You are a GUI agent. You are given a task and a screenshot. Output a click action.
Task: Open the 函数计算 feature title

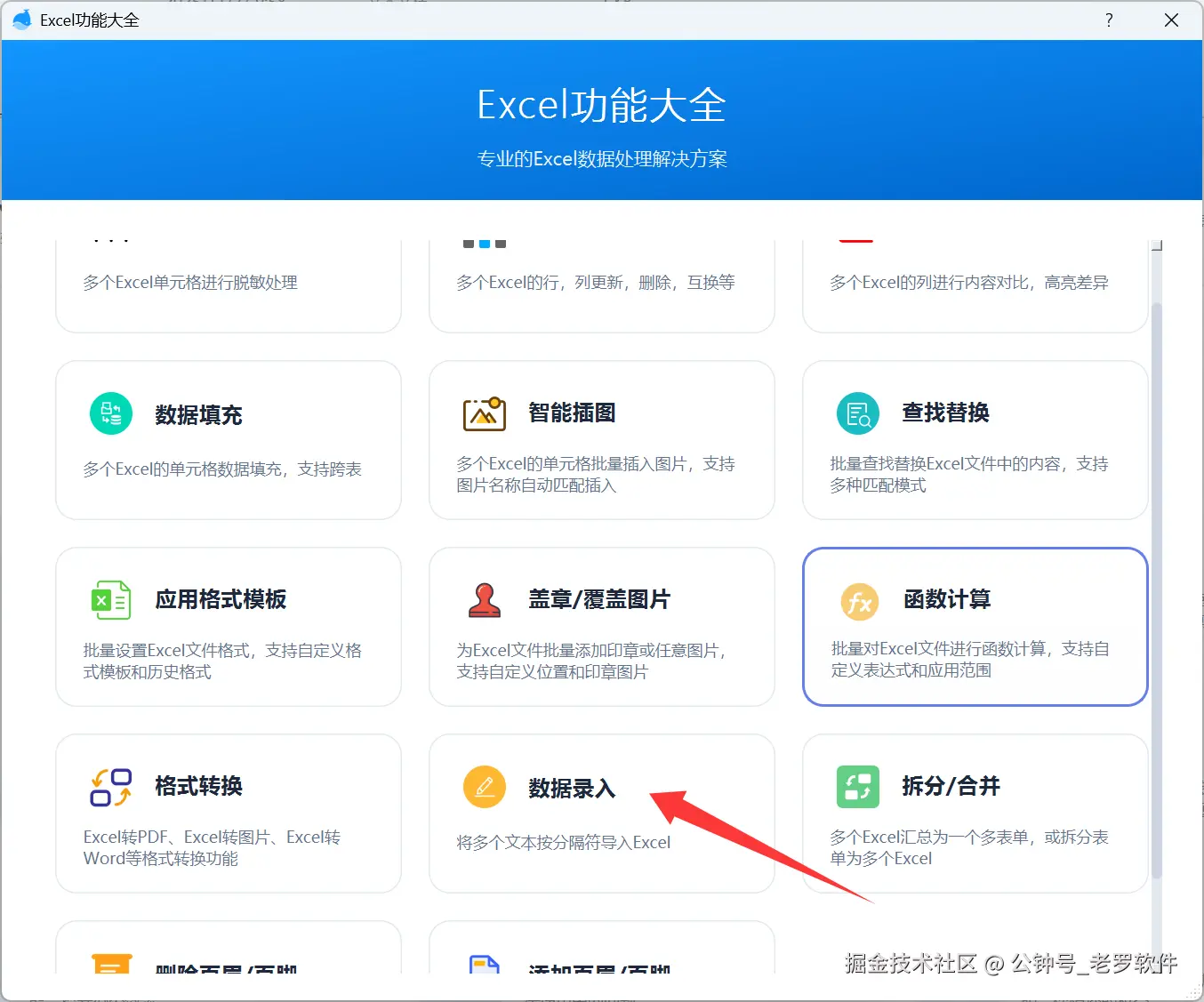[x=947, y=599]
